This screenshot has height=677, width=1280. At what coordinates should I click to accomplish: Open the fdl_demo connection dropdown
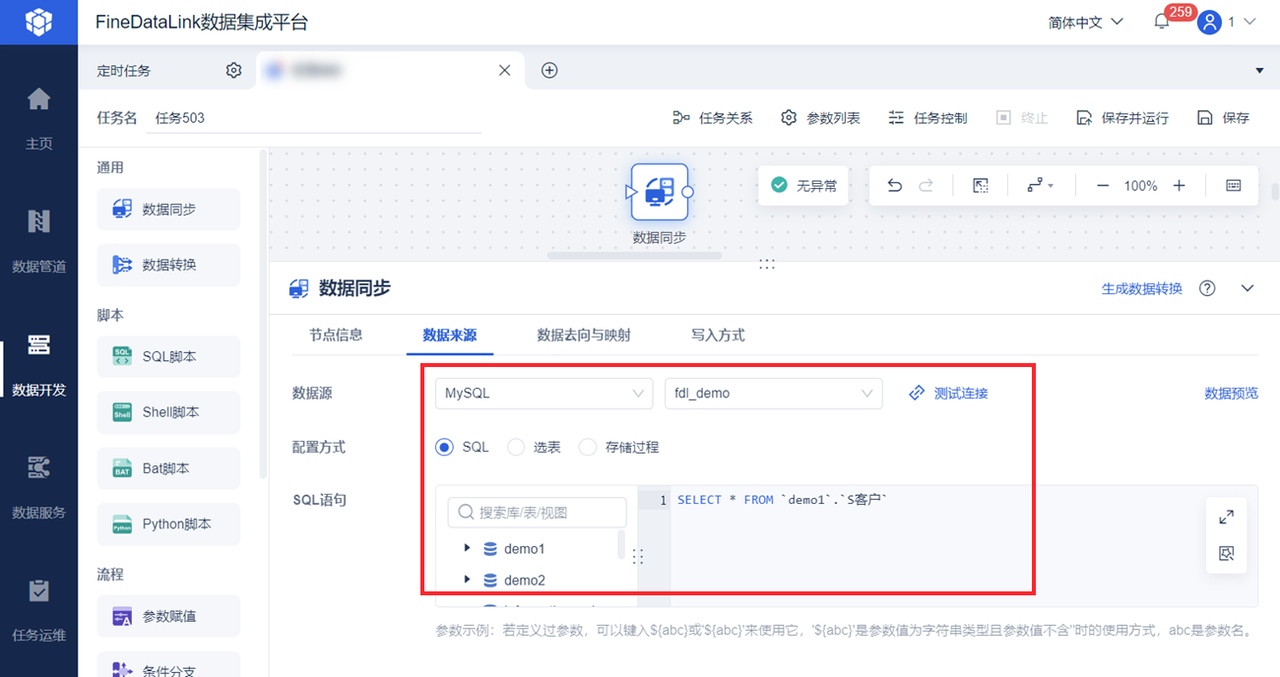tap(773, 393)
